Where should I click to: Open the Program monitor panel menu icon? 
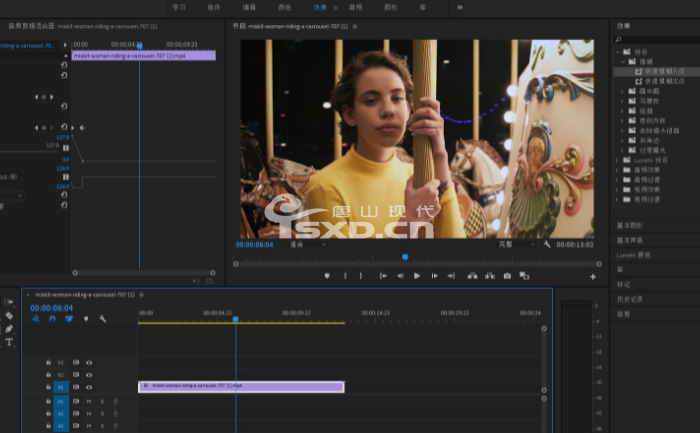(x=355, y=27)
